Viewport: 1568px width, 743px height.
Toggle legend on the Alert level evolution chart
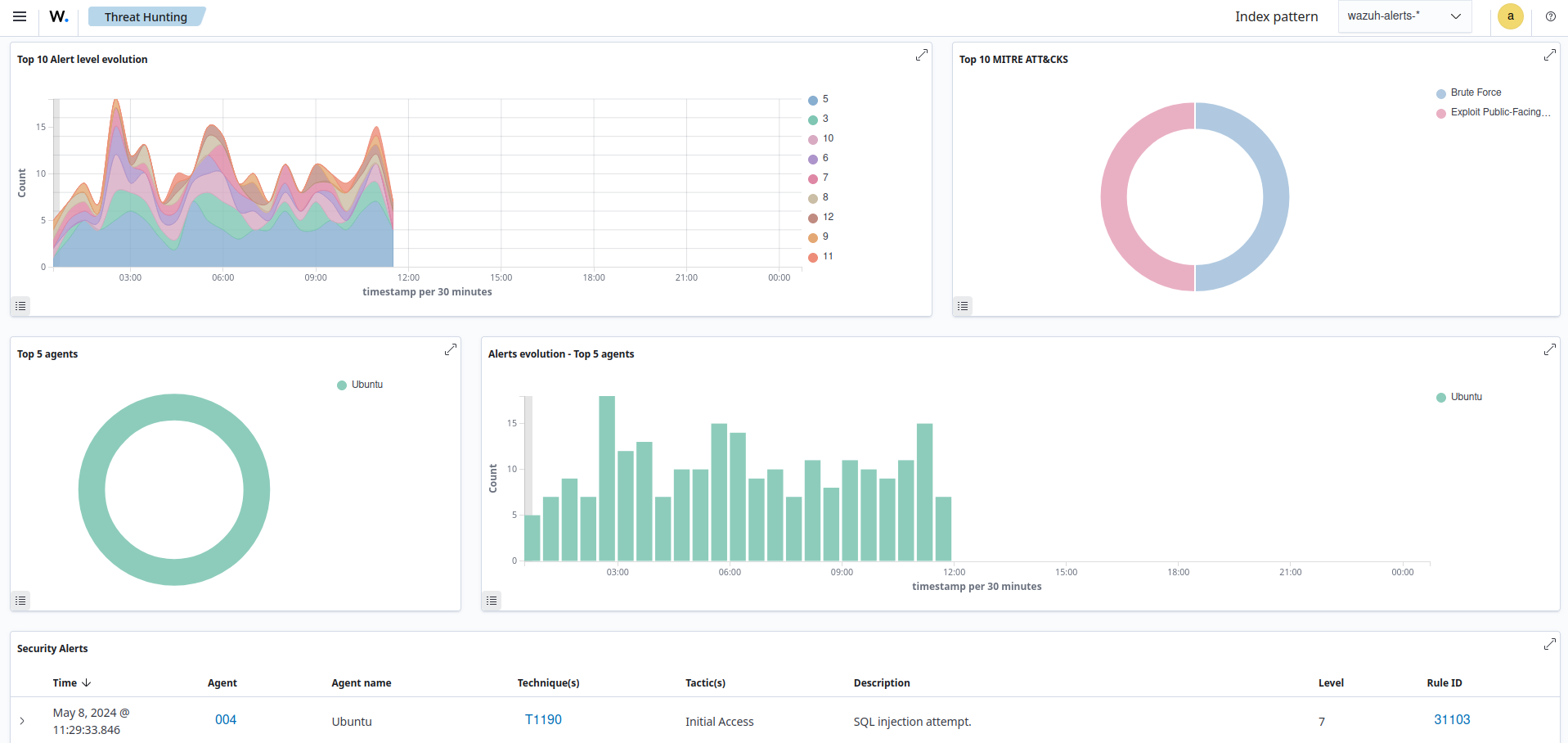[21, 306]
